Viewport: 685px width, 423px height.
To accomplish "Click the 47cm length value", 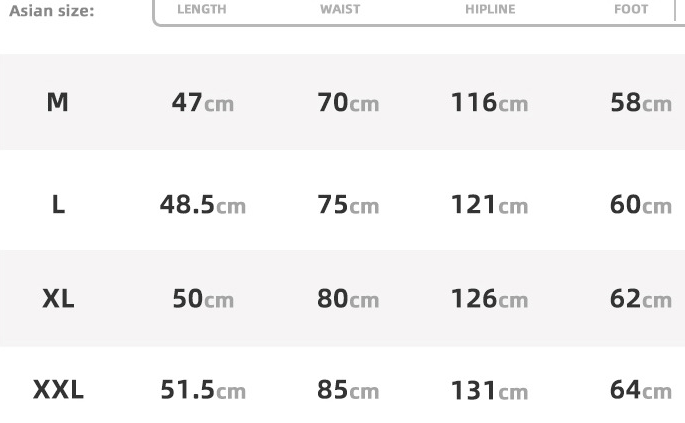I will [x=203, y=102].
